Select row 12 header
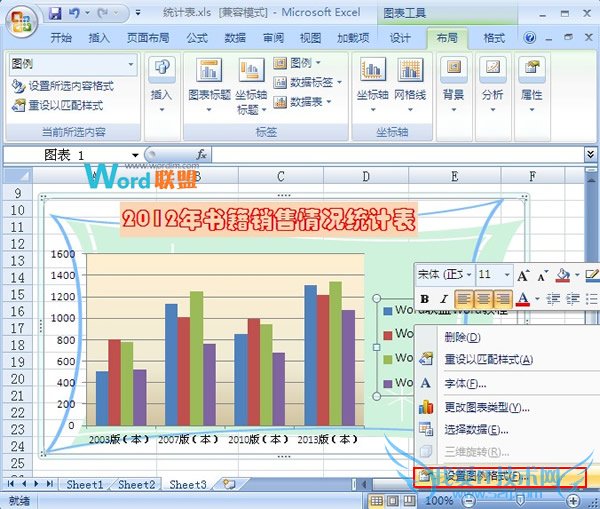Image resolution: width=600 pixels, height=509 pixels. pos(18,244)
